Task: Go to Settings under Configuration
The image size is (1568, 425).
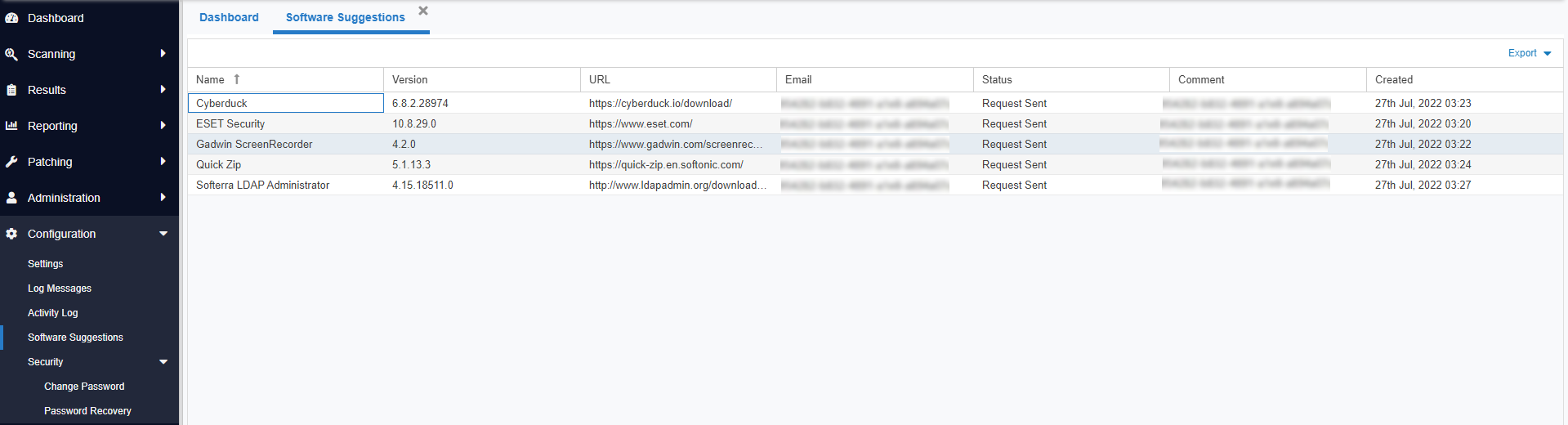Action: coord(45,264)
